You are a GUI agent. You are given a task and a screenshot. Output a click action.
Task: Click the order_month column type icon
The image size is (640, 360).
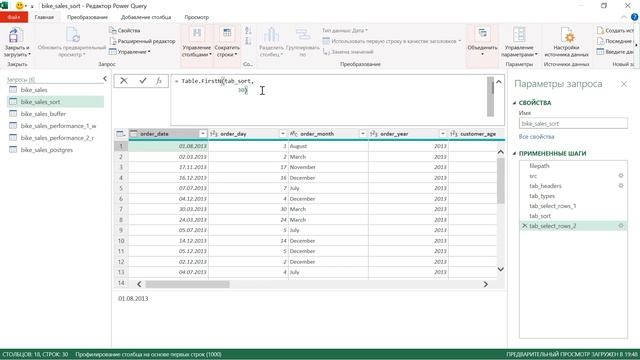coord(293,134)
